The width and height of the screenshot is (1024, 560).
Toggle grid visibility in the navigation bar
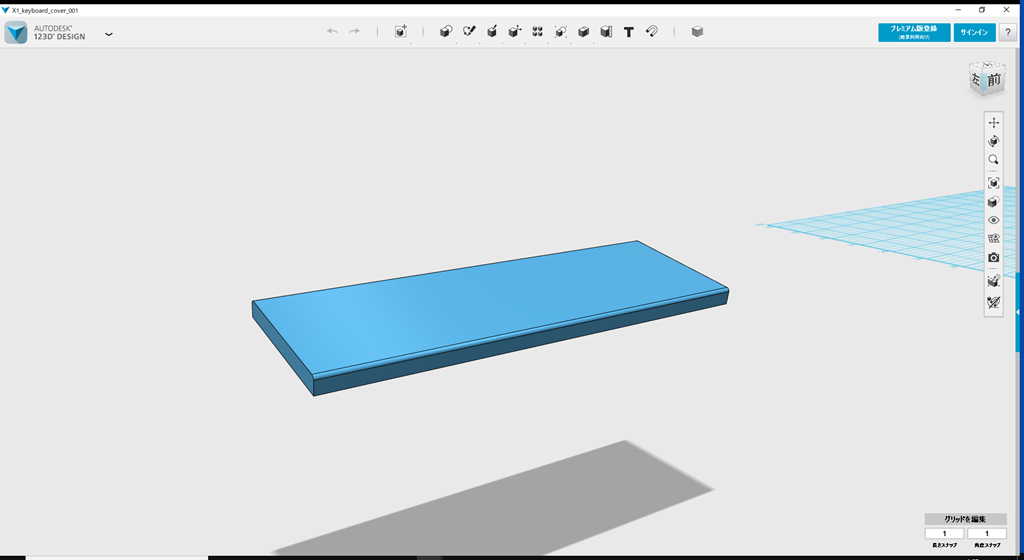[x=993, y=239]
